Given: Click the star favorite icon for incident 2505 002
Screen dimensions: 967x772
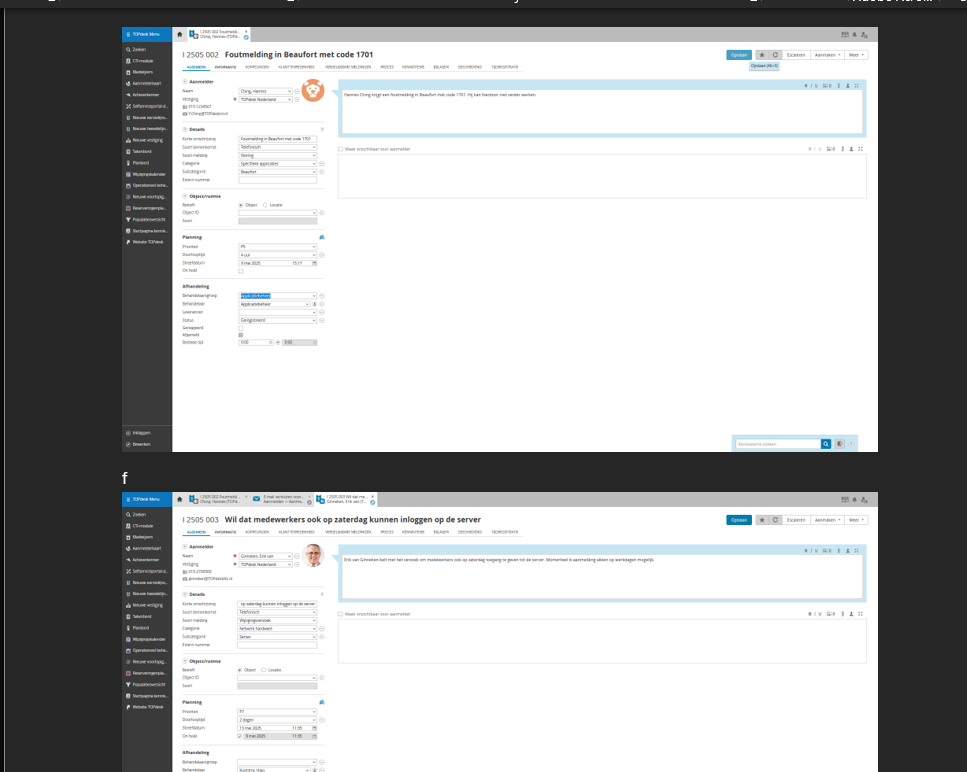Looking at the screenshot, I should 762,55.
